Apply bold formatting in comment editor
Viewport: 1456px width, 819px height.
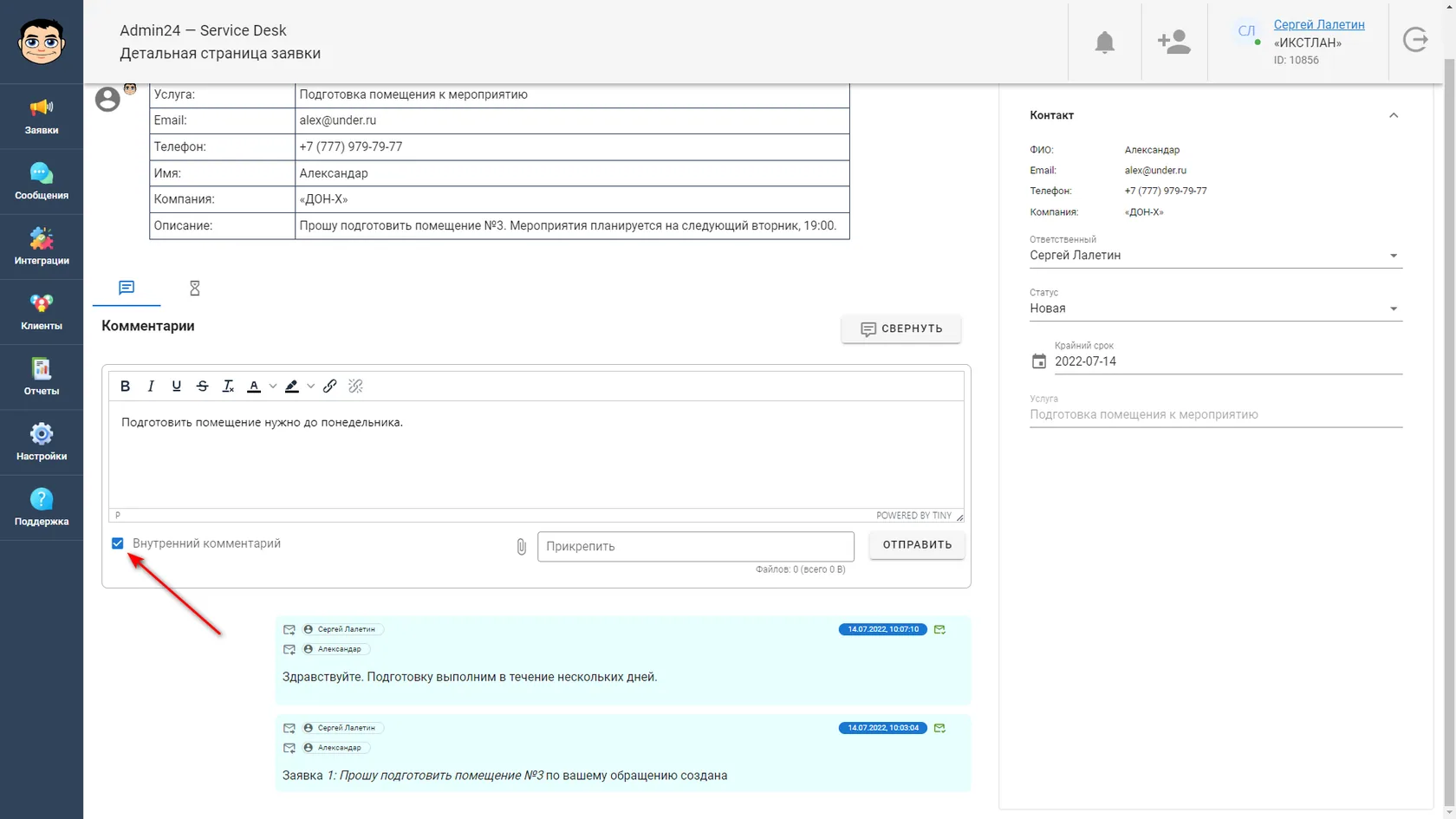[125, 387]
